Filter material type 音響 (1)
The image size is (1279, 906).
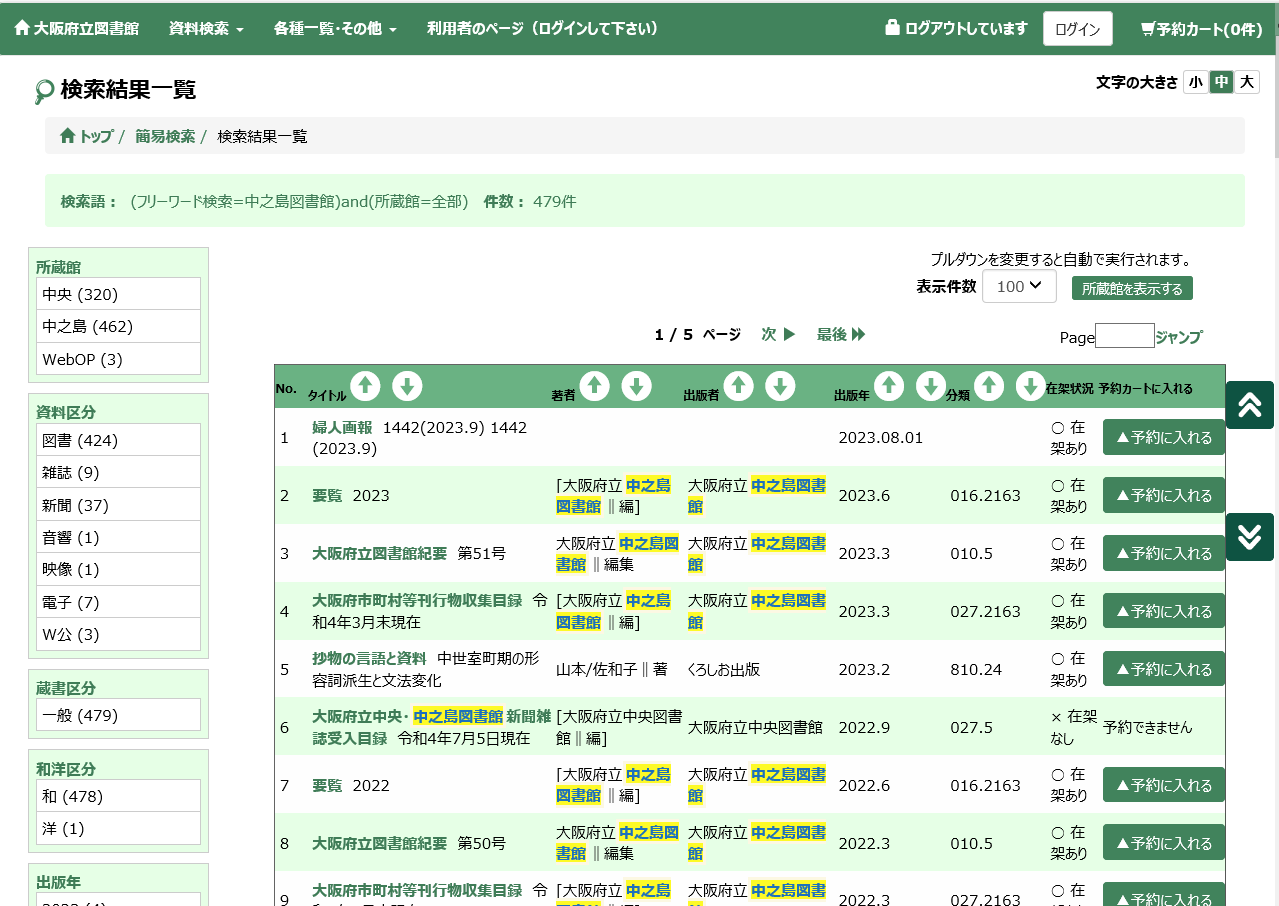119,537
